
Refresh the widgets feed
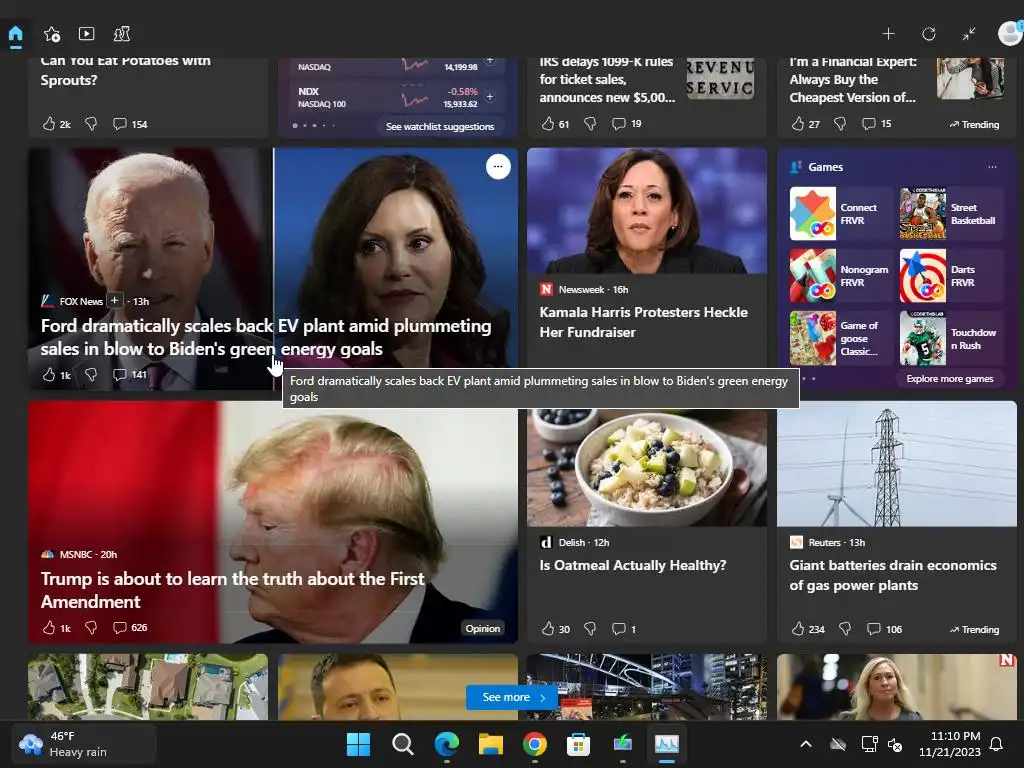(929, 34)
